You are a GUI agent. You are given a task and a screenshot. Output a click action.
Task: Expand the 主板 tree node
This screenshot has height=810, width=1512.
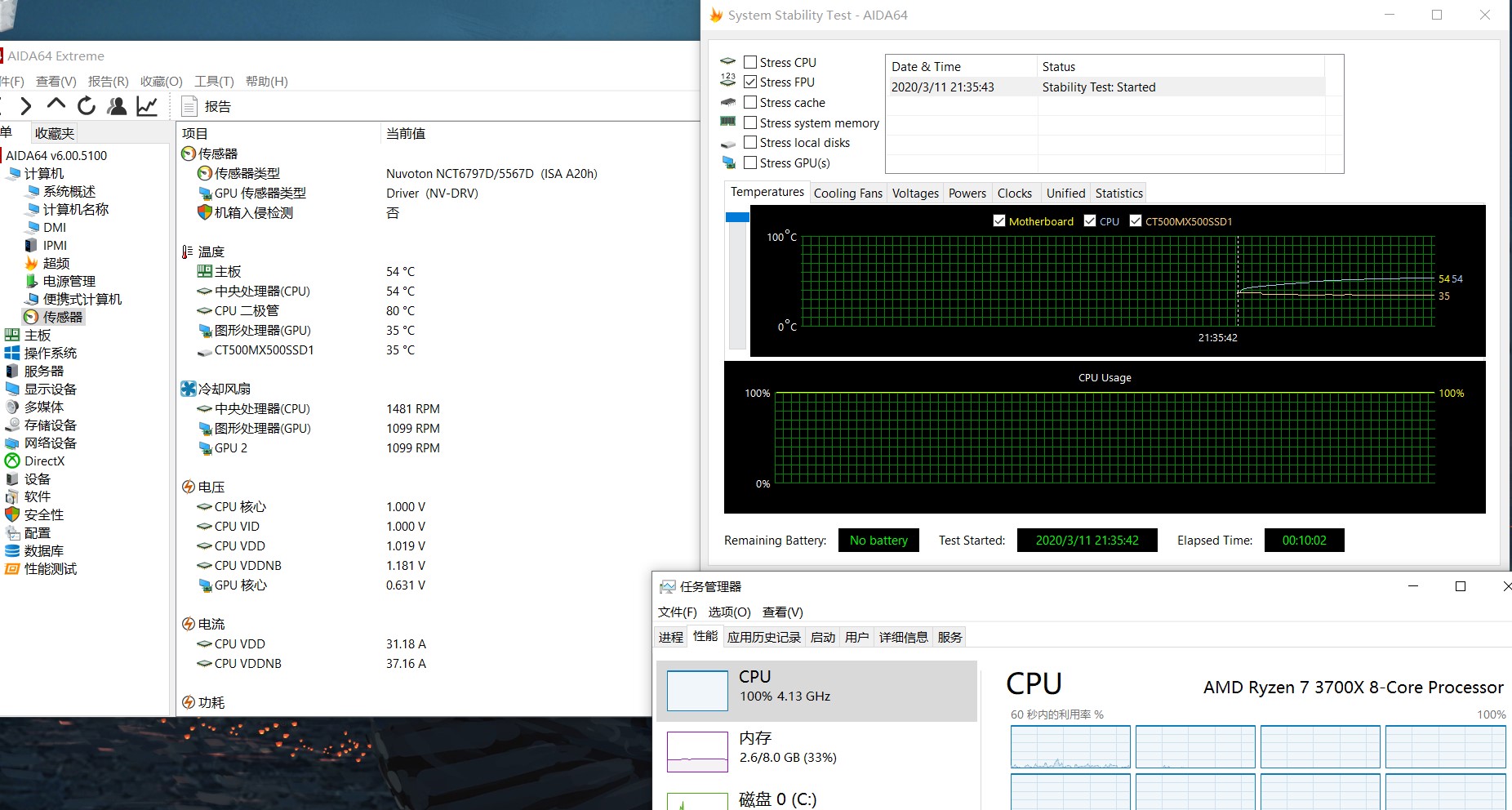[38, 335]
